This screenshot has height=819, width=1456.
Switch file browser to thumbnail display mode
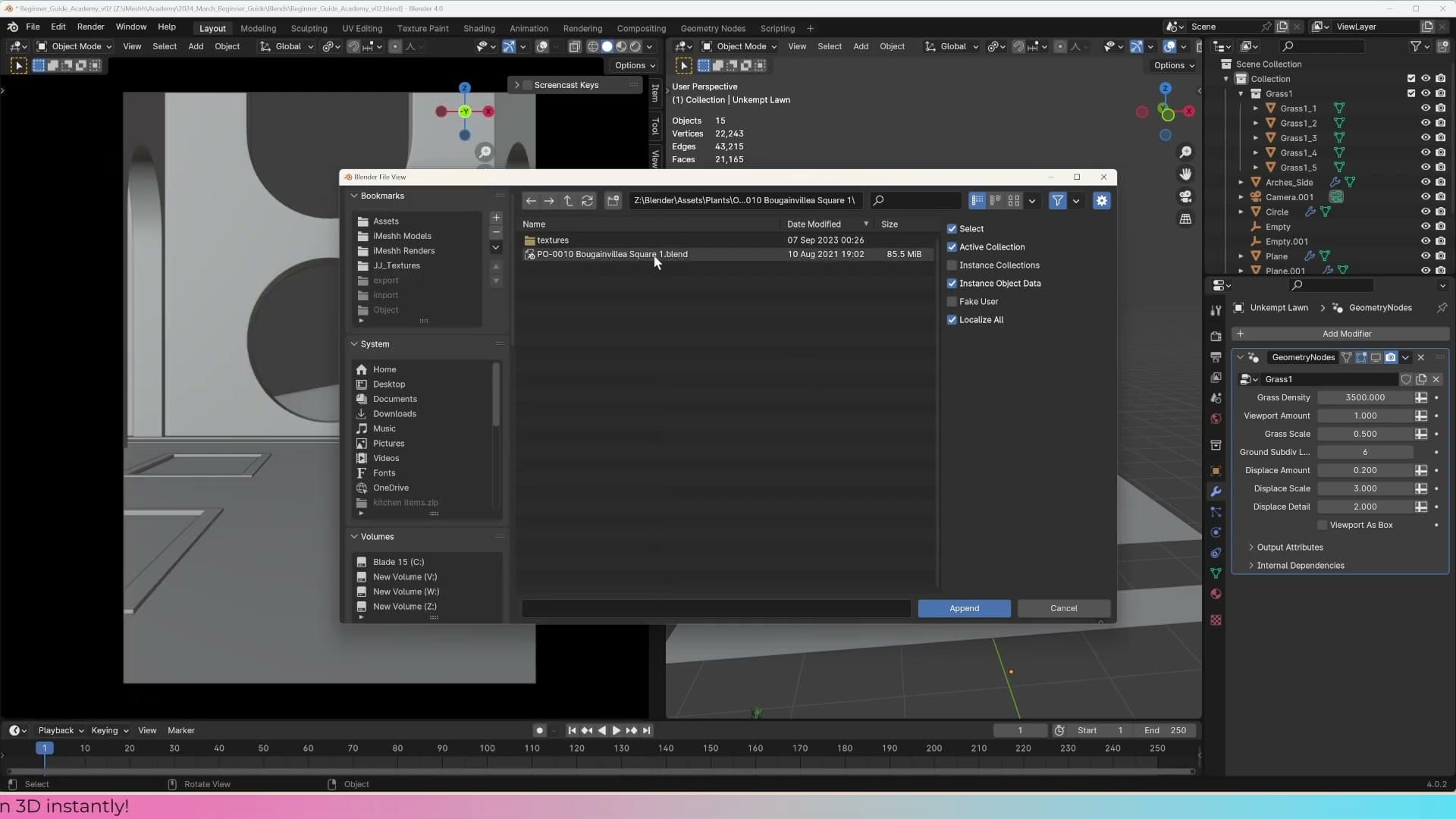[1014, 201]
